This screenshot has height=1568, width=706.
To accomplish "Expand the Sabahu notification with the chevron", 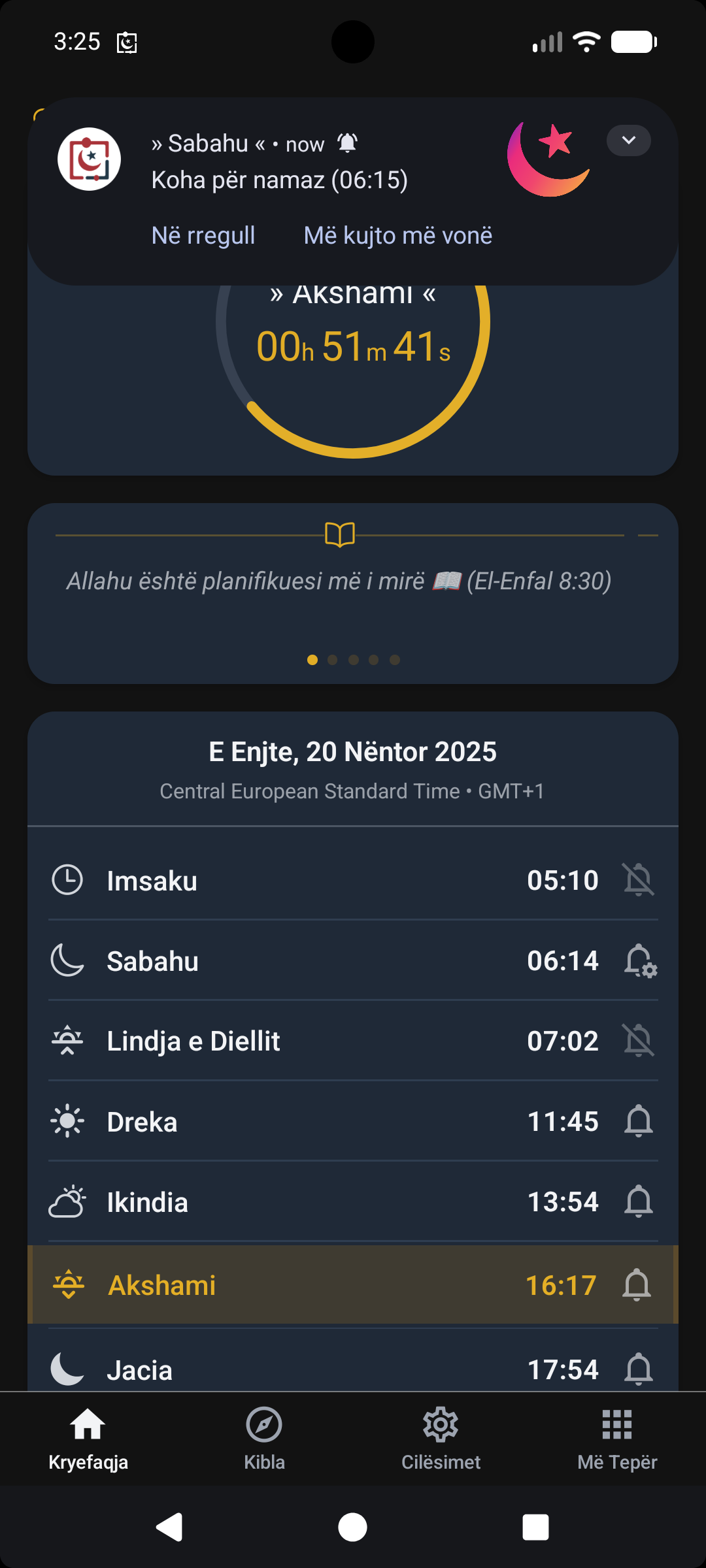I will [628, 140].
